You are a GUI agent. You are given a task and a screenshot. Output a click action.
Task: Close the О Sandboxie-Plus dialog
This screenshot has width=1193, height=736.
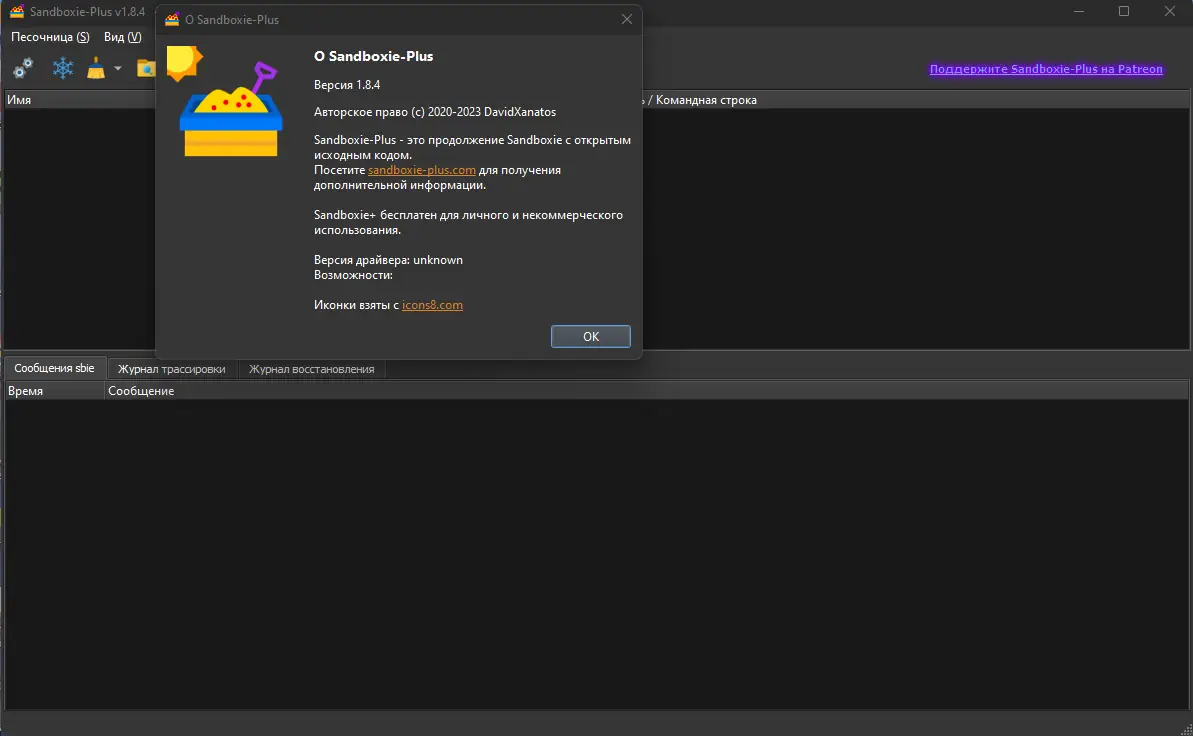tap(626, 20)
